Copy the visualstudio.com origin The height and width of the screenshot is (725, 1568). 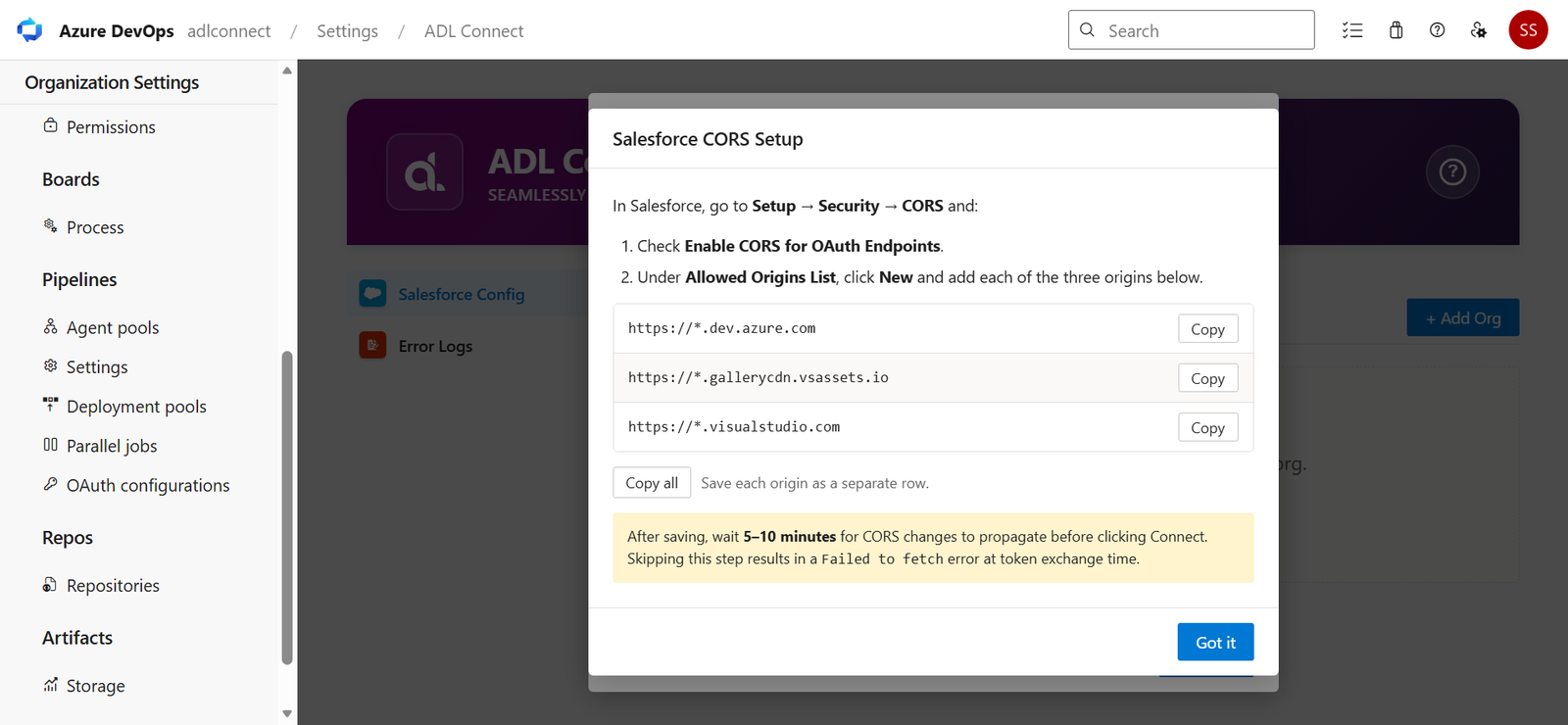pos(1207,427)
